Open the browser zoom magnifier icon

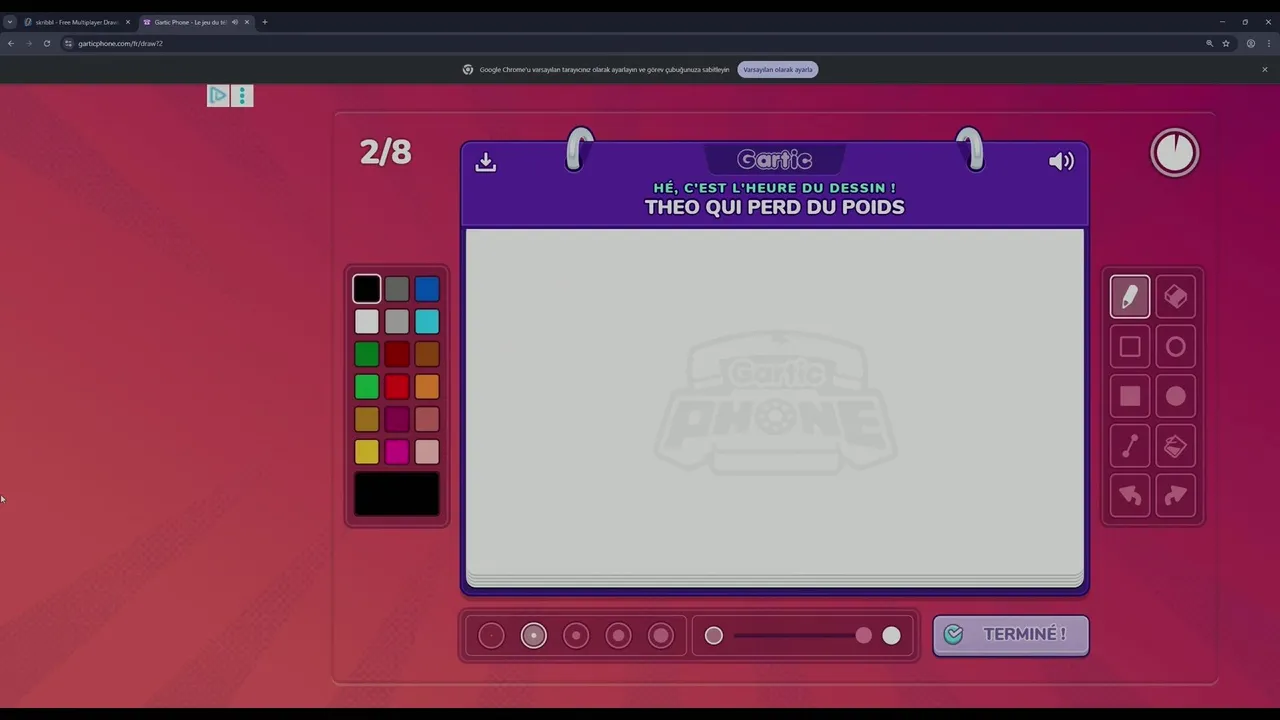tap(1209, 44)
